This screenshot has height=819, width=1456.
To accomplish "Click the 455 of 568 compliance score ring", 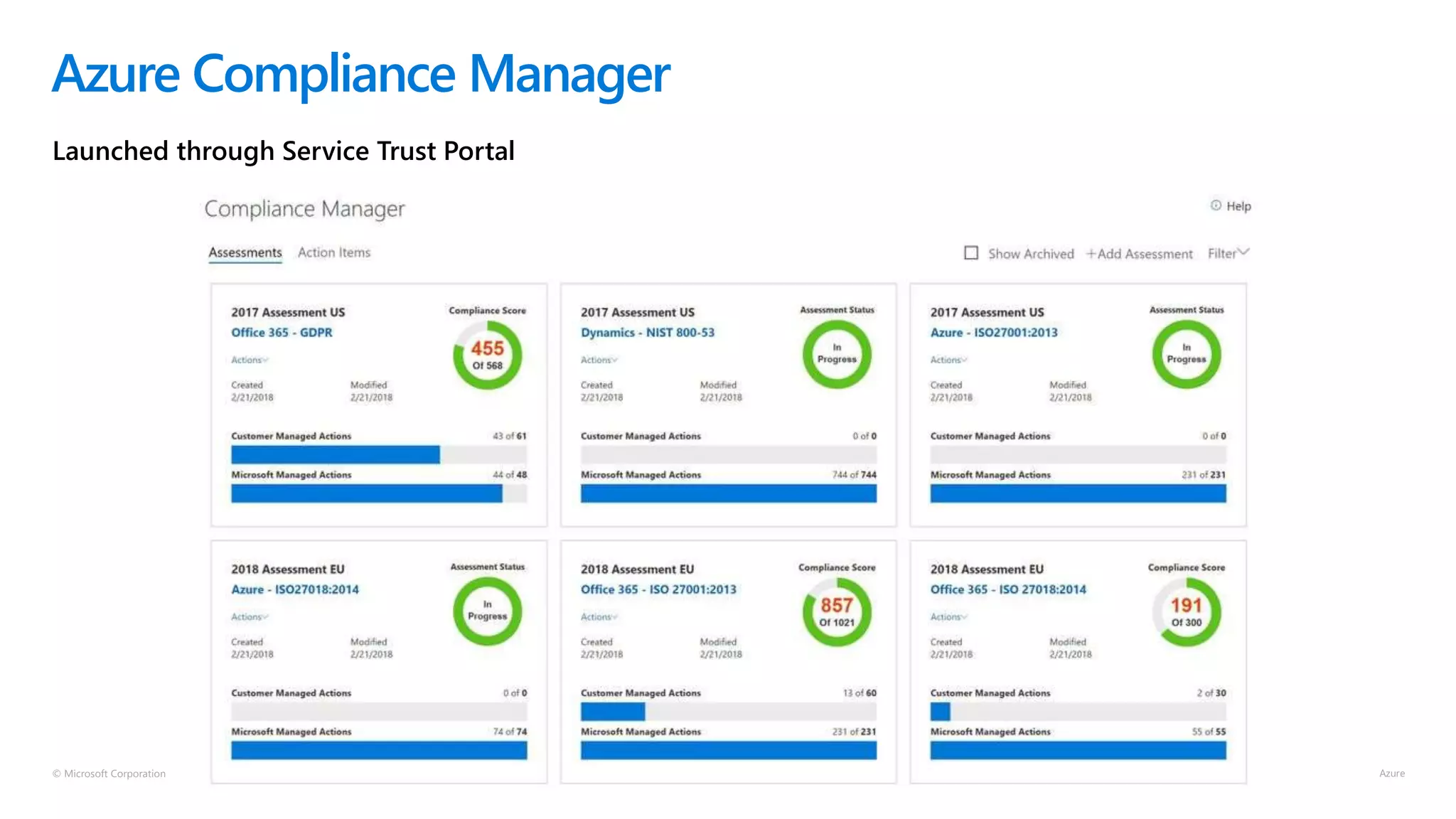I will click(487, 355).
